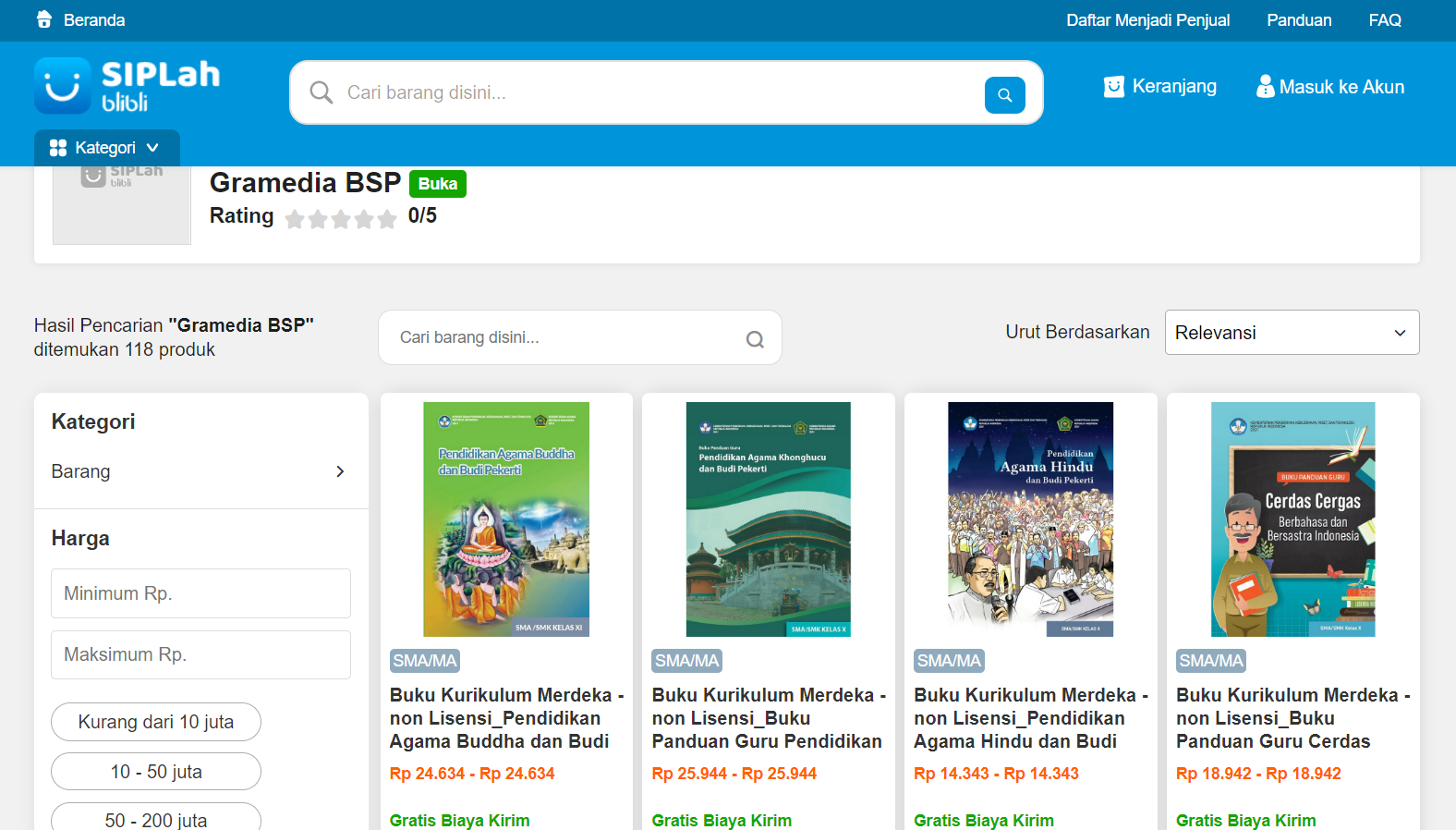The height and width of the screenshot is (830, 1456).
Task: Click the 'ditemukan 118 produk' result count
Action: coord(125,349)
